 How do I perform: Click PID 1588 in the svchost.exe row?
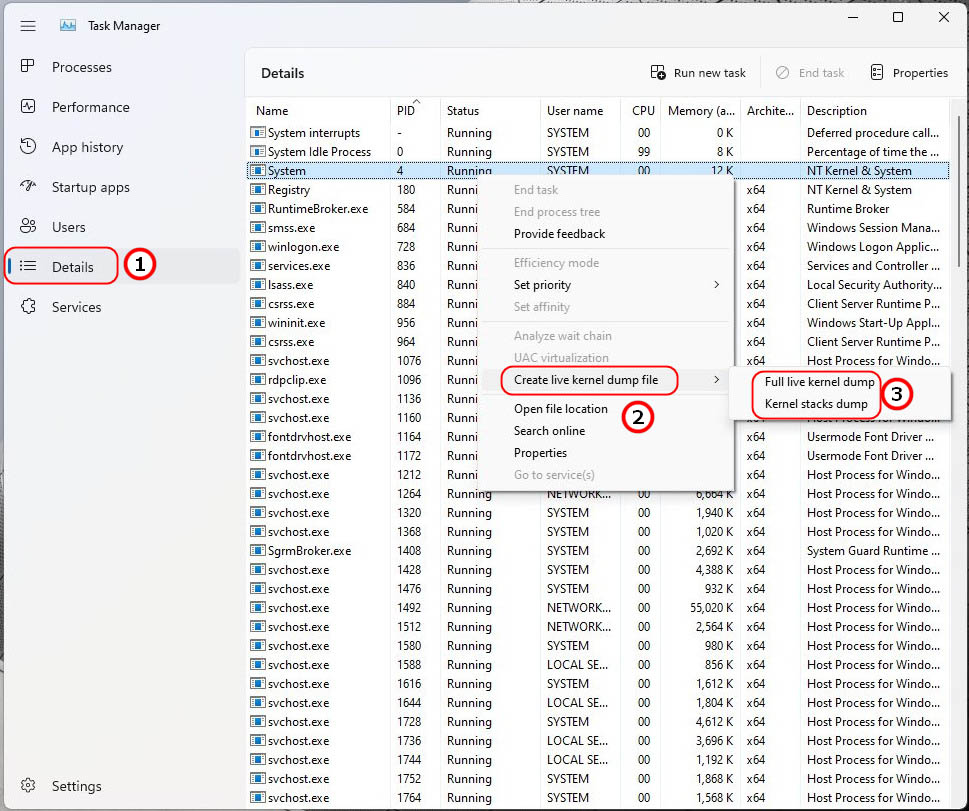point(408,665)
